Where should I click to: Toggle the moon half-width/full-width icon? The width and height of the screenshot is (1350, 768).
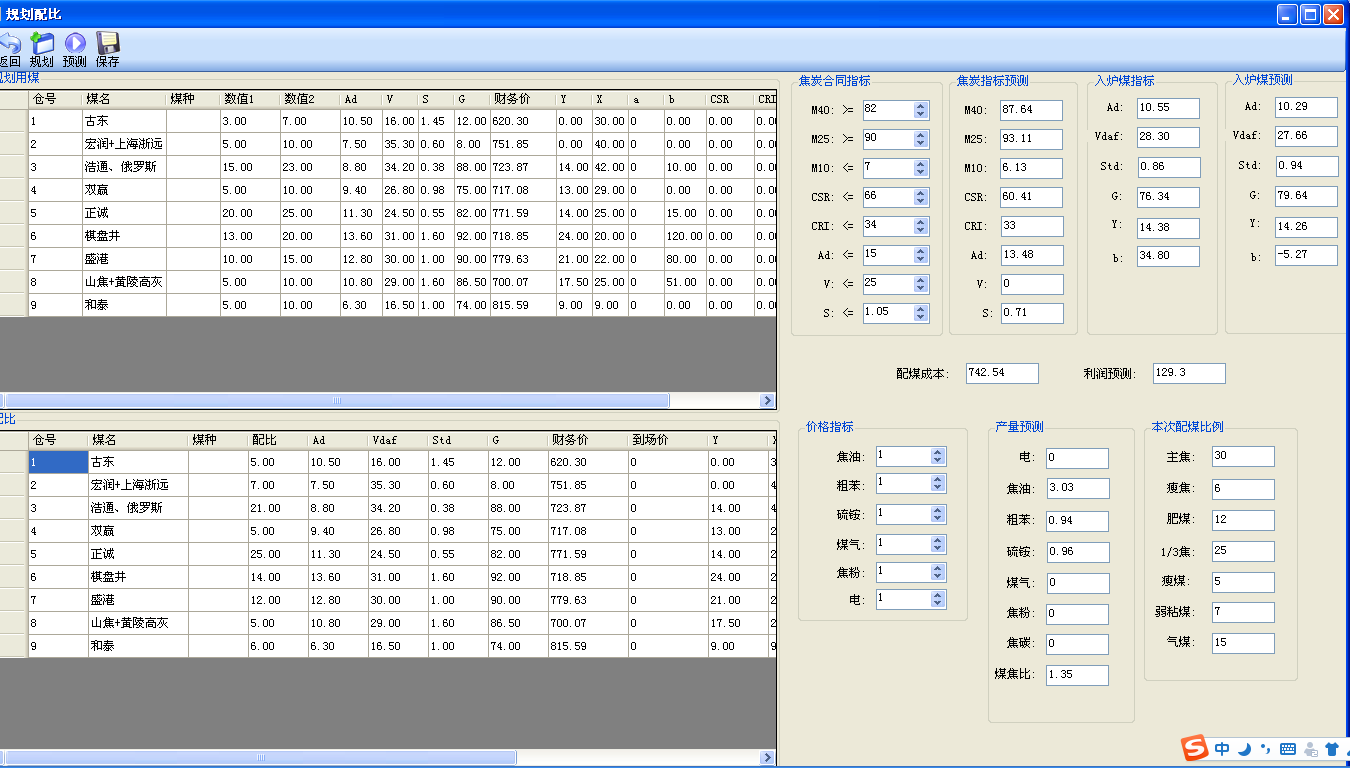(x=1244, y=749)
